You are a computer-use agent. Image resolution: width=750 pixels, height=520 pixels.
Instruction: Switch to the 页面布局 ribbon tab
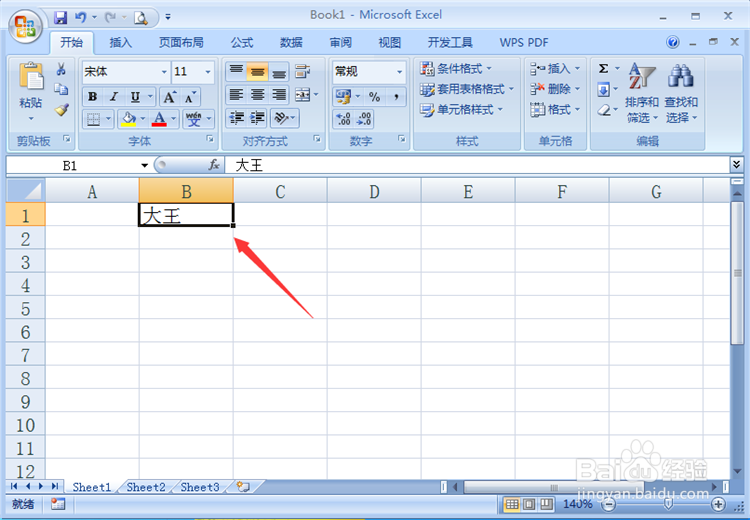coord(181,43)
